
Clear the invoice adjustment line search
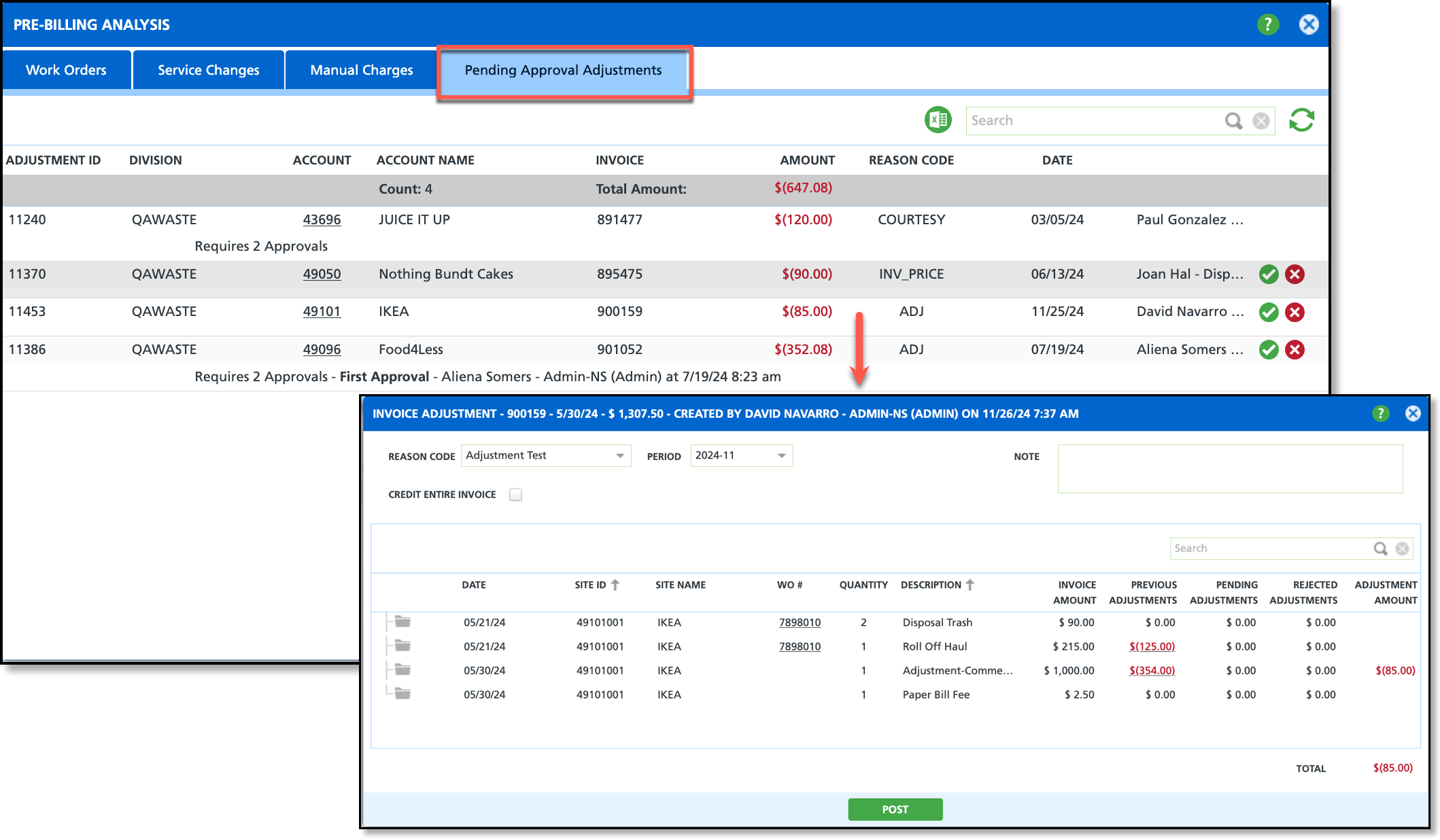tap(1402, 548)
